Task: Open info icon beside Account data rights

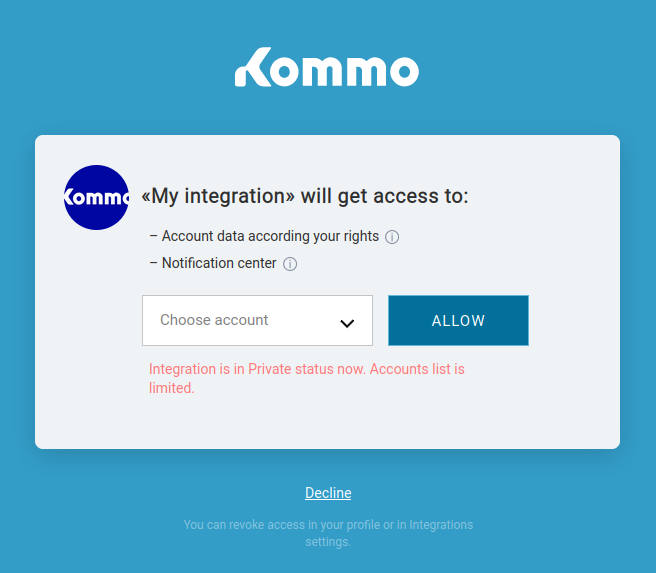Action: point(392,237)
